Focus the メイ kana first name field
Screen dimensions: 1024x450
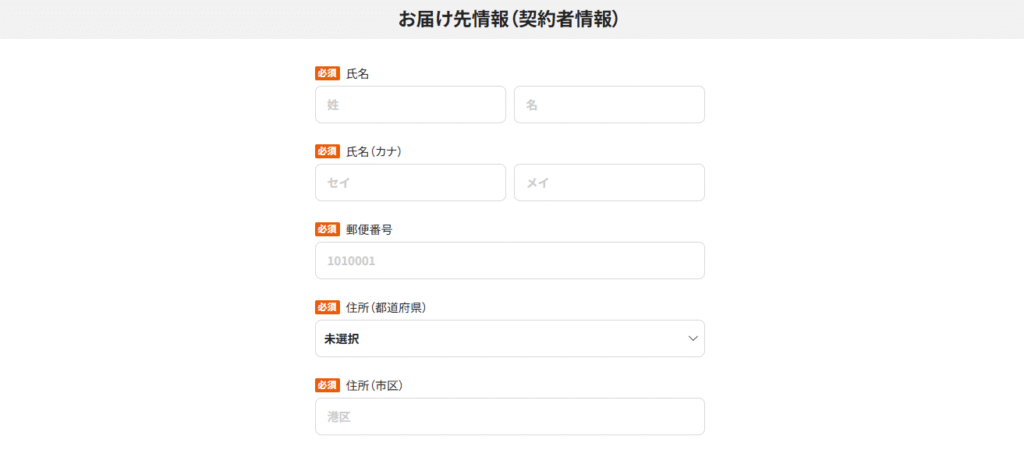pyautogui.click(x=609, y=183)
